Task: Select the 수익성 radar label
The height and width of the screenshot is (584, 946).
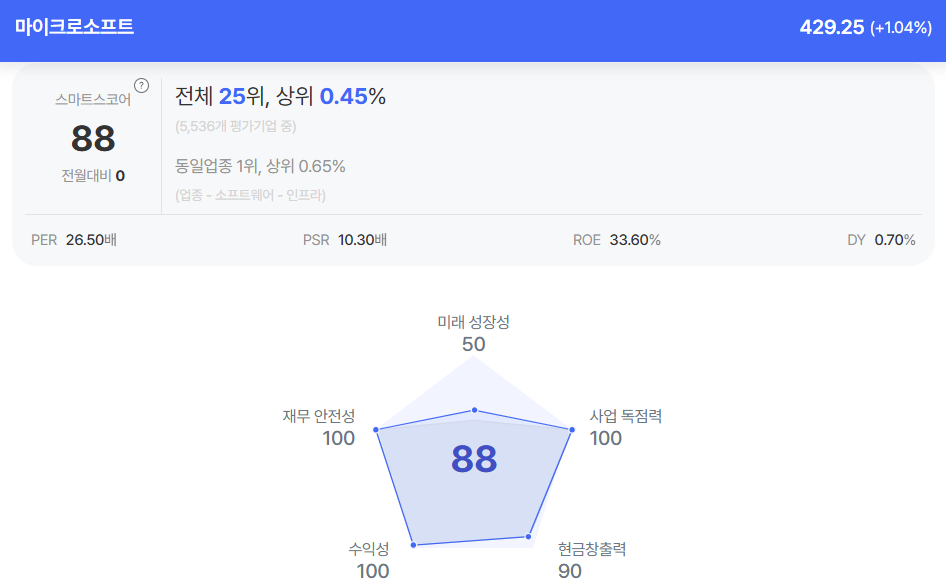Action: [369, 549]
